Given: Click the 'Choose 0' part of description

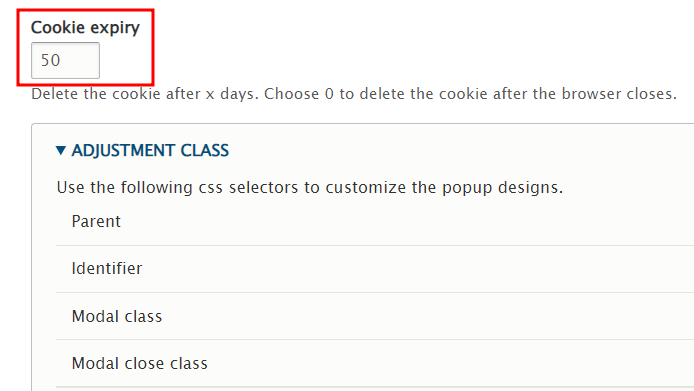Looking at the screenshot, I should 299,94.
